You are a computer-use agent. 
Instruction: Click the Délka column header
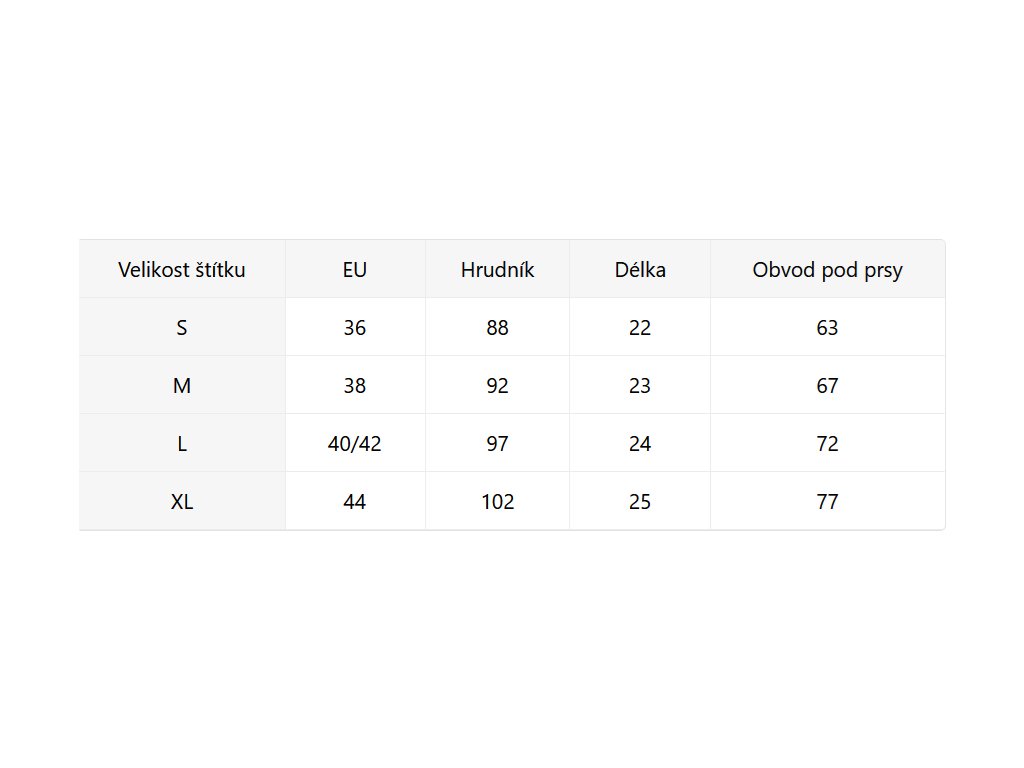pyautogui.click(x=640, y=269)
